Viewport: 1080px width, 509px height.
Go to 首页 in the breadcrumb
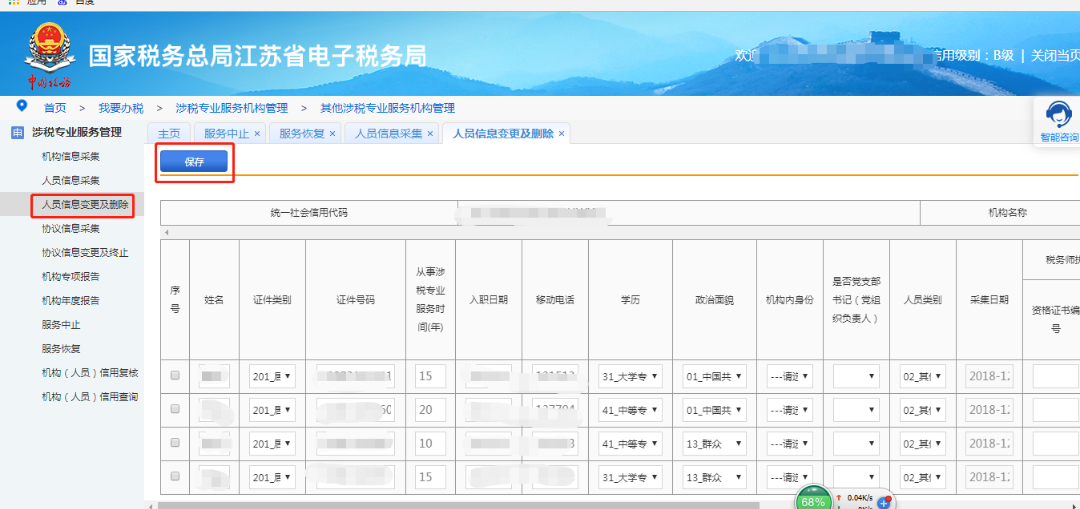click(x=55, y=108)
